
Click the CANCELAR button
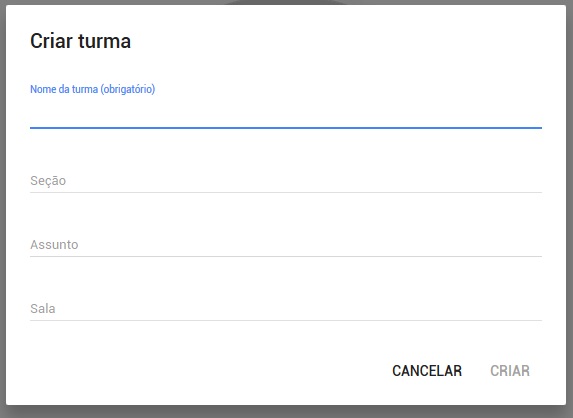pos(427,371)
